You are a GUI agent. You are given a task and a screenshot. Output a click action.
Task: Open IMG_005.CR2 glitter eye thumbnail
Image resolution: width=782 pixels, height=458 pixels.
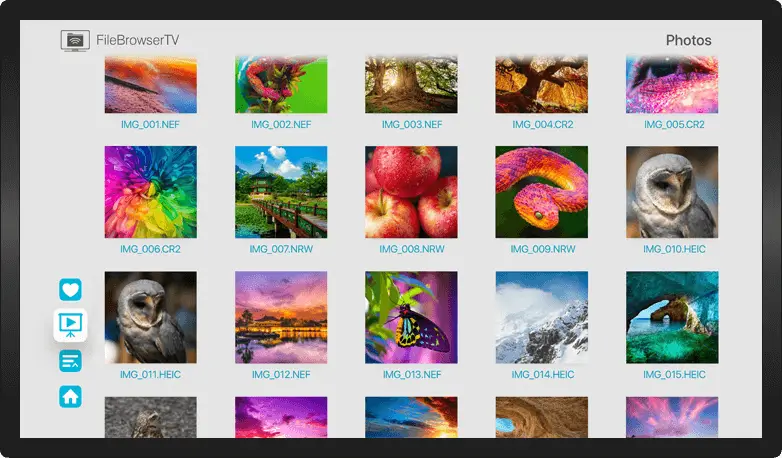pos(672,84)
